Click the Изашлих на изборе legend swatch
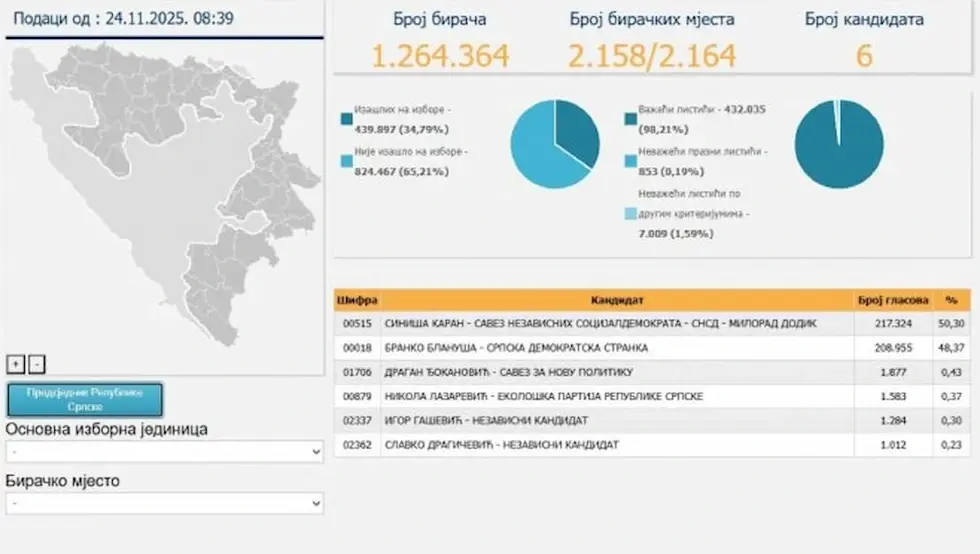Image resolution: width=980 pixels, height=554 pixels. tap(346, 118)
